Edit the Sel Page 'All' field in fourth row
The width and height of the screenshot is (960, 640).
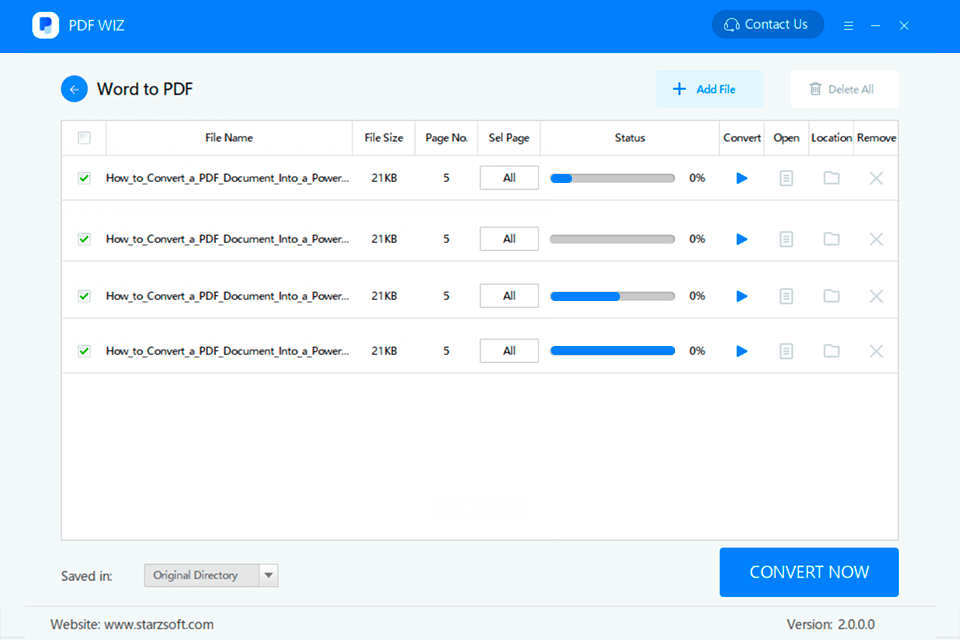(509, 351)
